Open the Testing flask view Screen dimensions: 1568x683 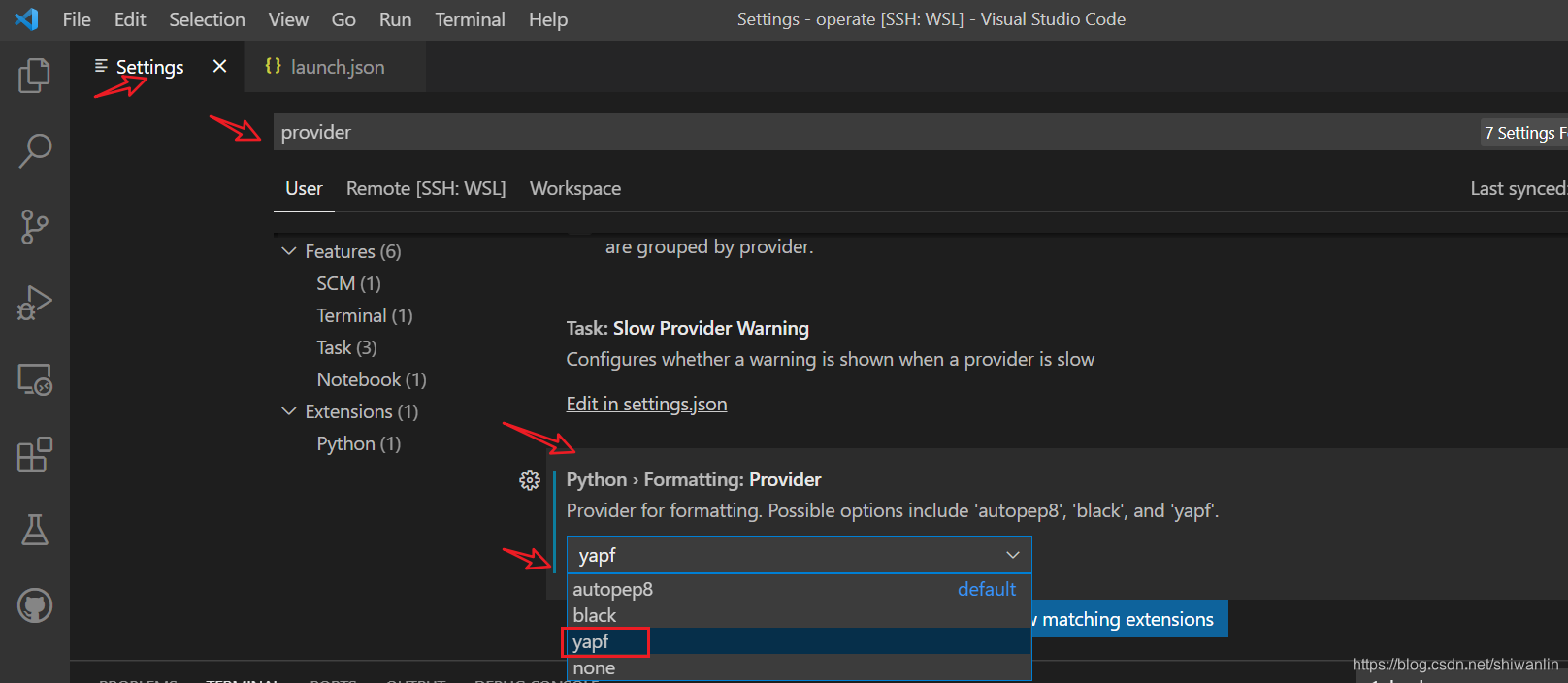pos(35,530)
